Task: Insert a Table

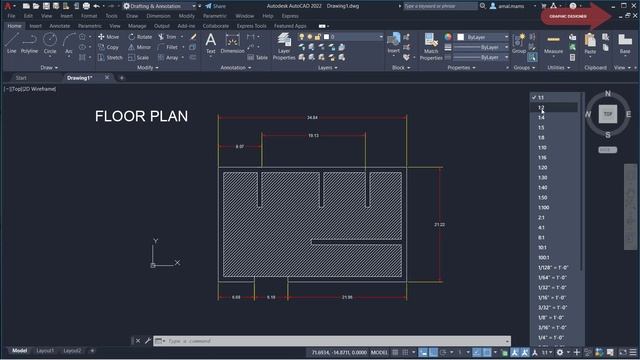Action: [258, 58]
